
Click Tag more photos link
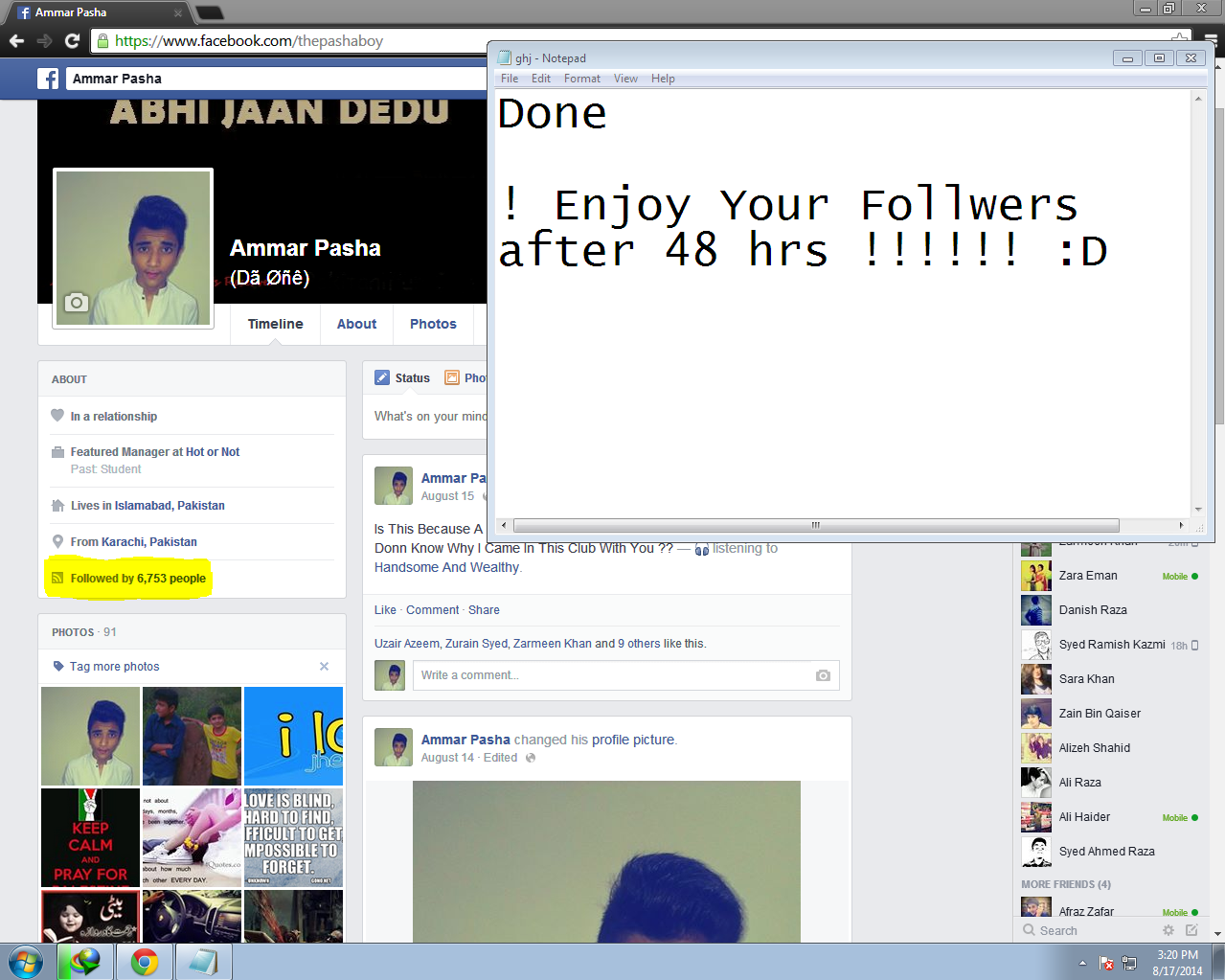tap(114, 666)
